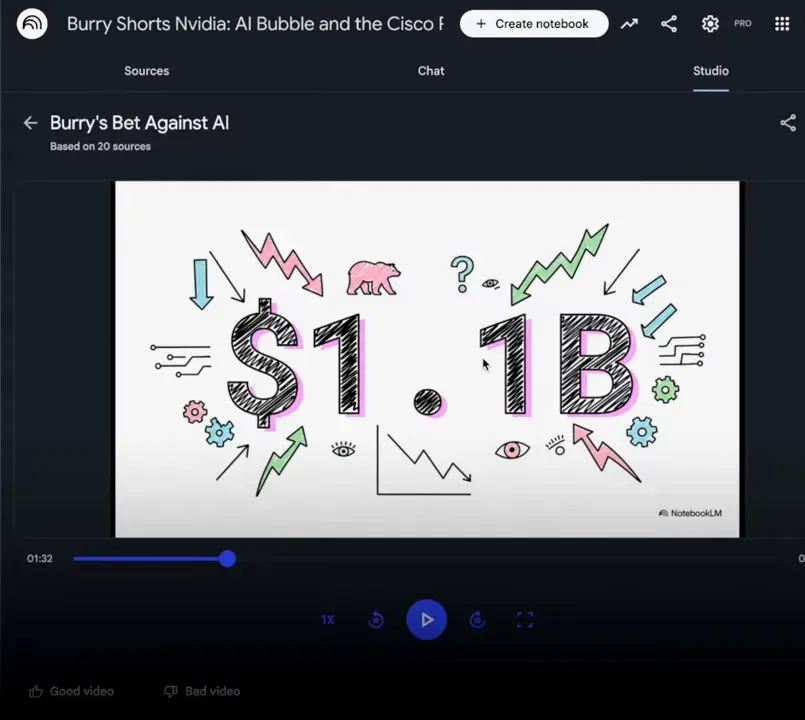805x720 pixels.
Task: Go back using the arrow beside Burry's Bet Against AI
Action: point(30,122)
